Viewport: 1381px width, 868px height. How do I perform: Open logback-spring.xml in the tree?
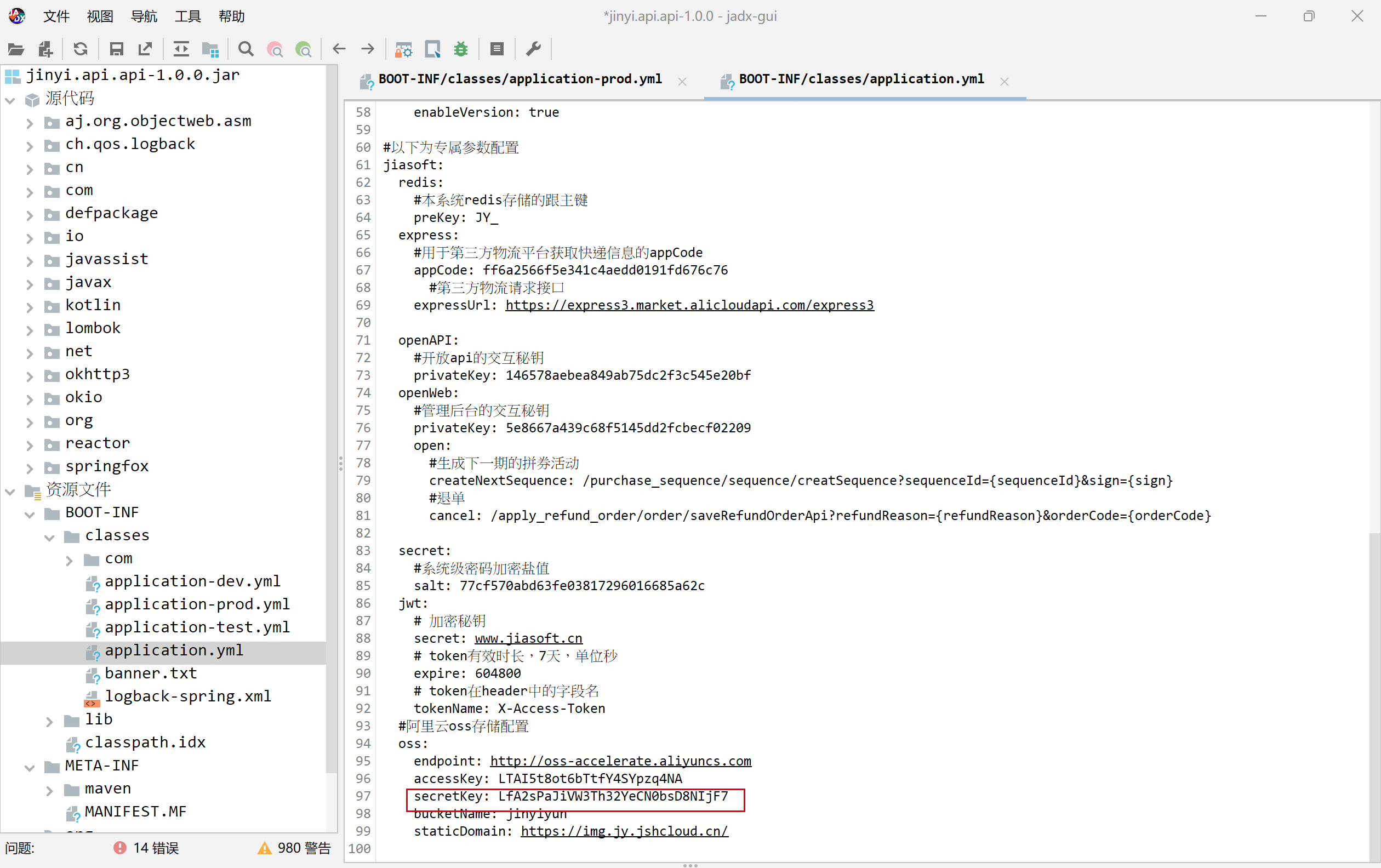coord(188,696)
